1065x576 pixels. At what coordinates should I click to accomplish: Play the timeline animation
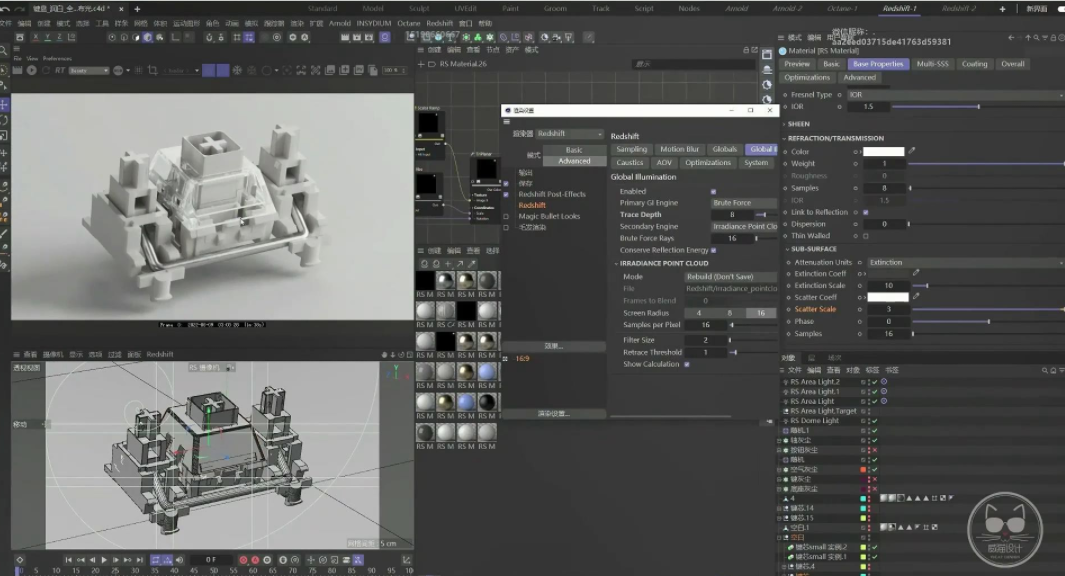point(104,560)
